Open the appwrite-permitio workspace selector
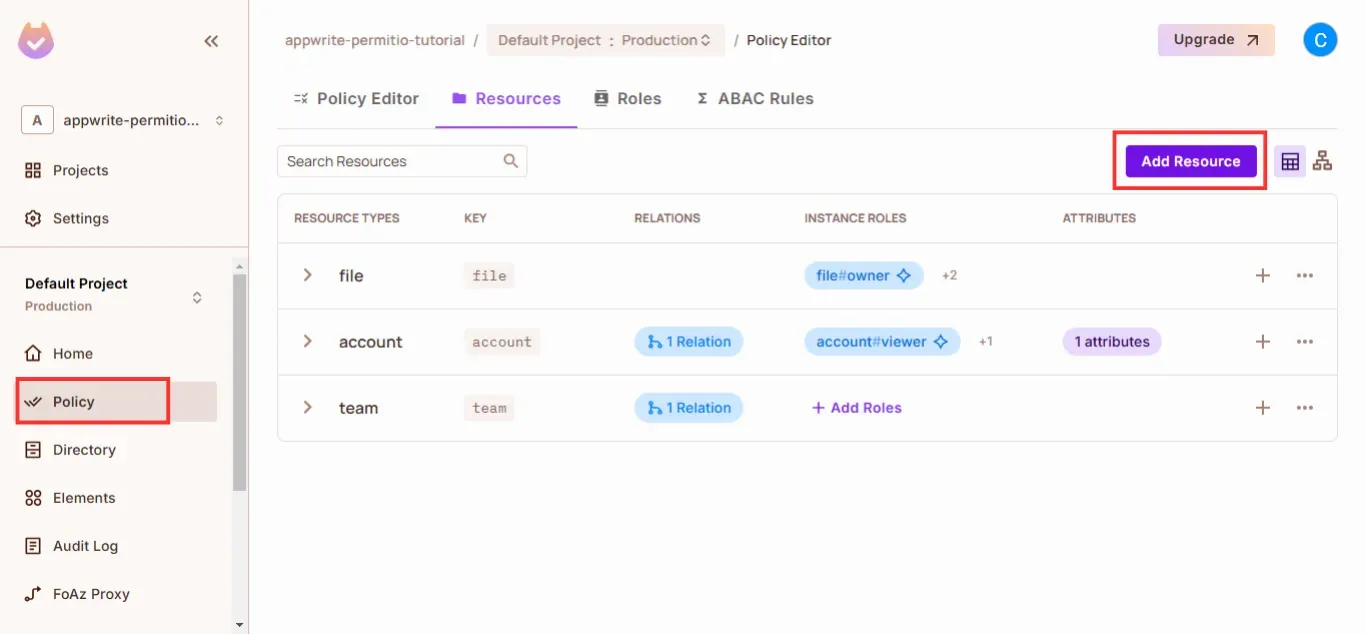 [124, 120]
